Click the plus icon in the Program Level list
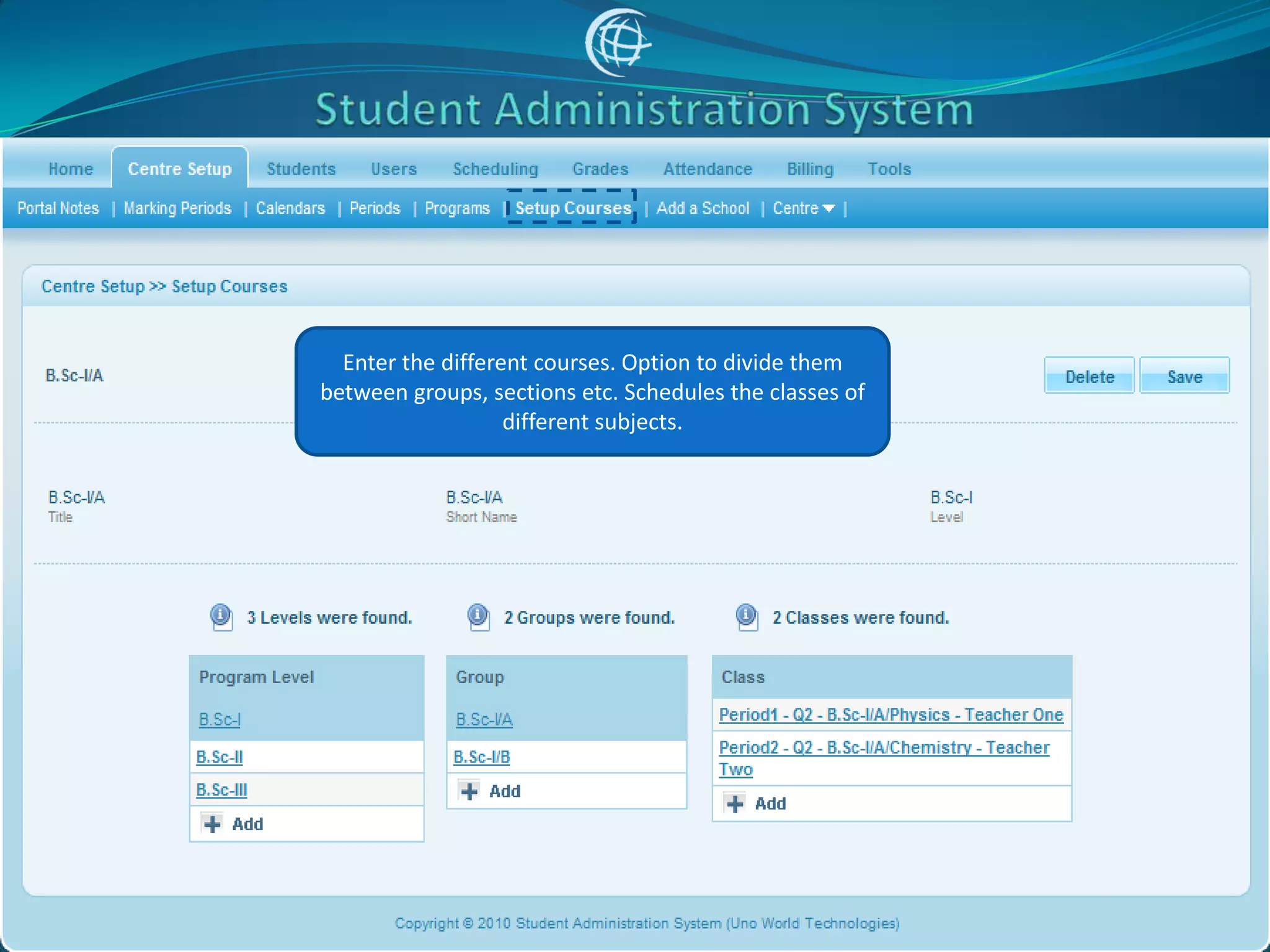Image resolution: width=1270 pixels, height=952 pixels. tap(212, 824)
